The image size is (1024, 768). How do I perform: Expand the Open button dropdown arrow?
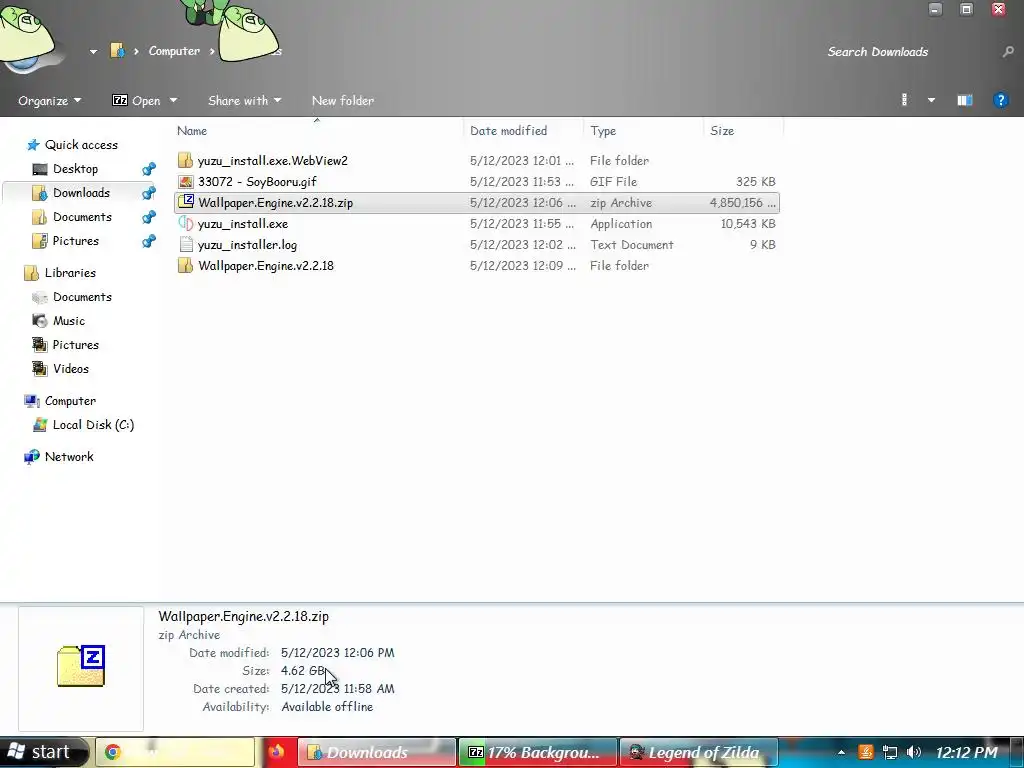[173, 101]
